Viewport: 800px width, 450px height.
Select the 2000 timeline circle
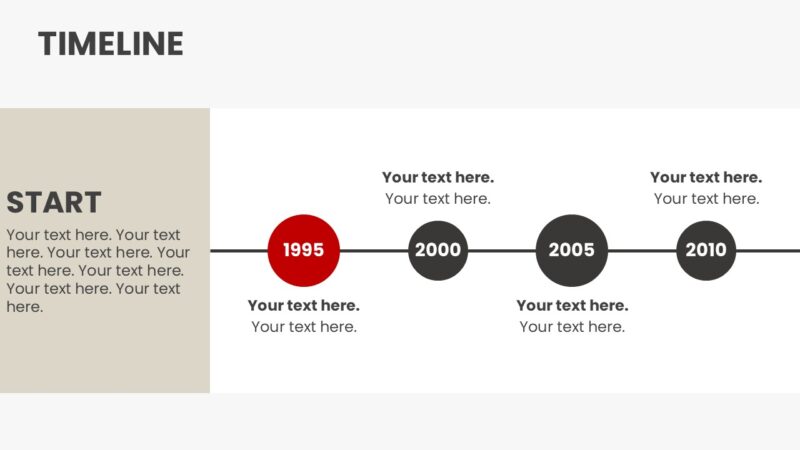[x=438, y=250]
